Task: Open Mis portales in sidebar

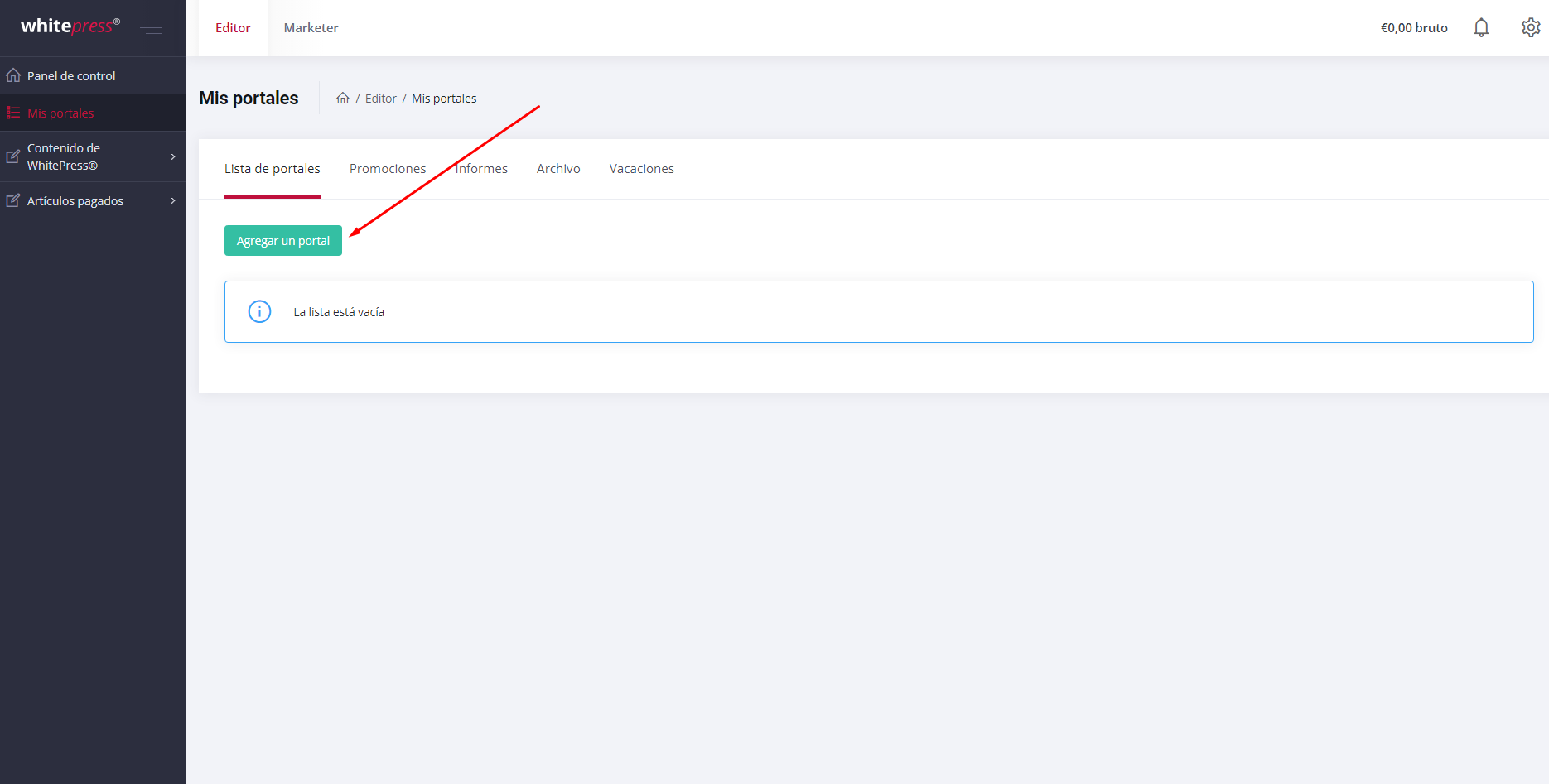Action: 93,113
